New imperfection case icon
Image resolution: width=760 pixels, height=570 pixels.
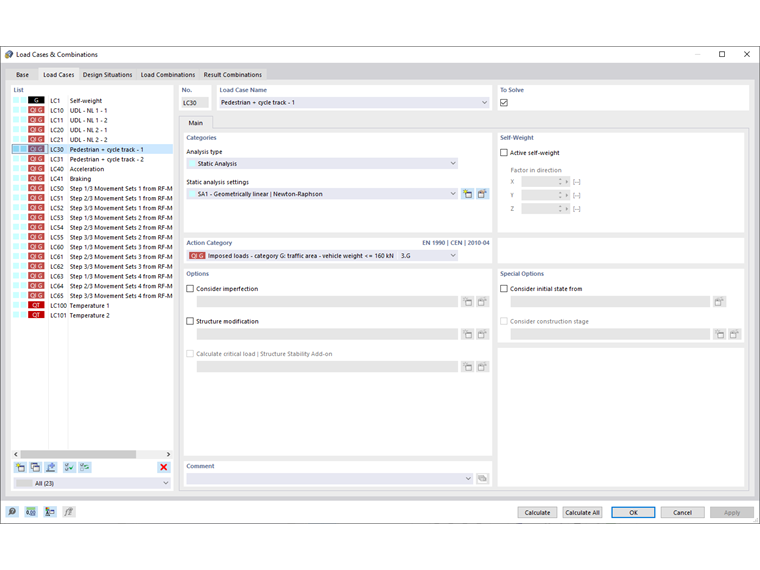click(x=467, y=302)
